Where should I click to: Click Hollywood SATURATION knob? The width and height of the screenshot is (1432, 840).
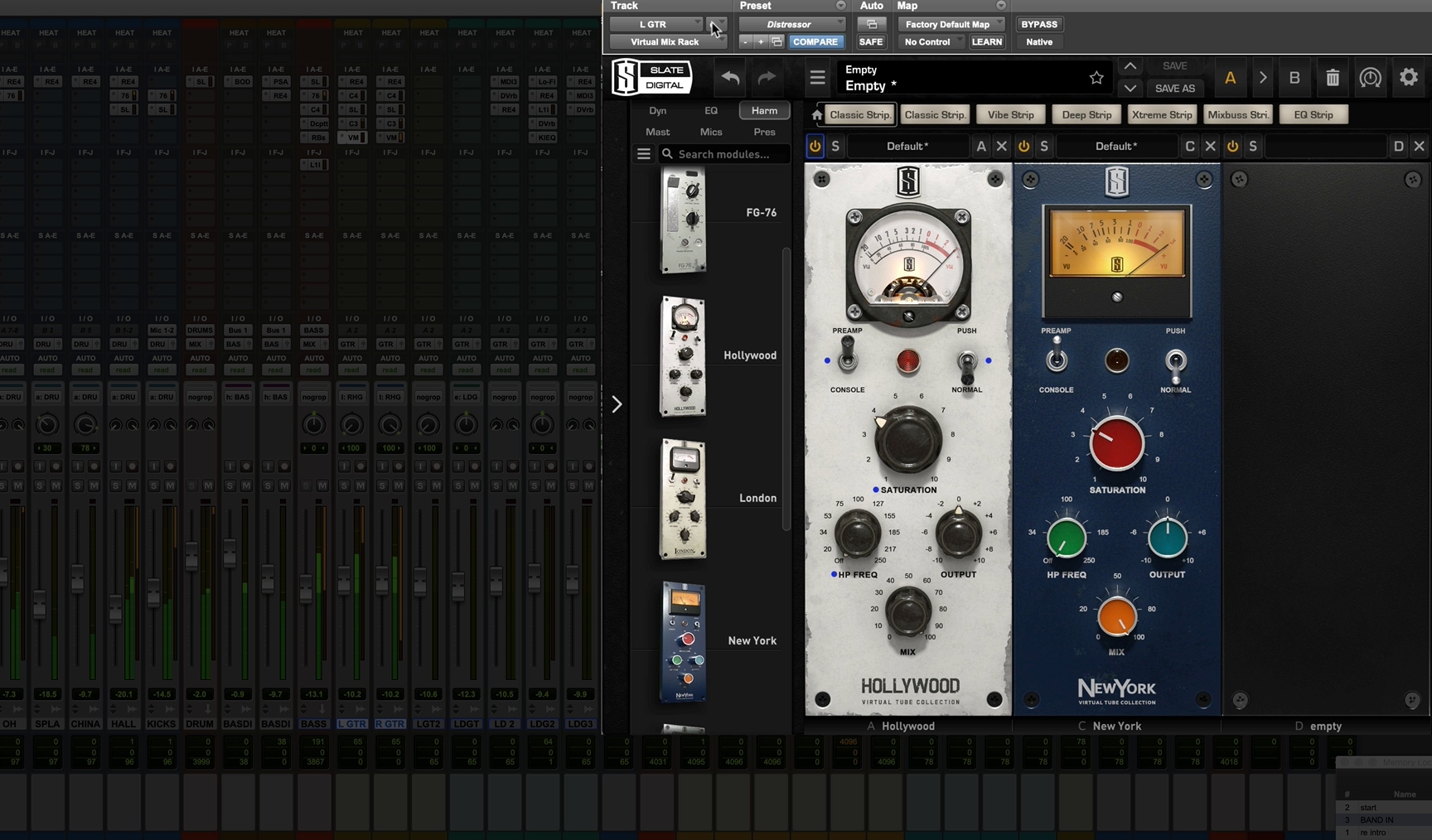[907, 440]
